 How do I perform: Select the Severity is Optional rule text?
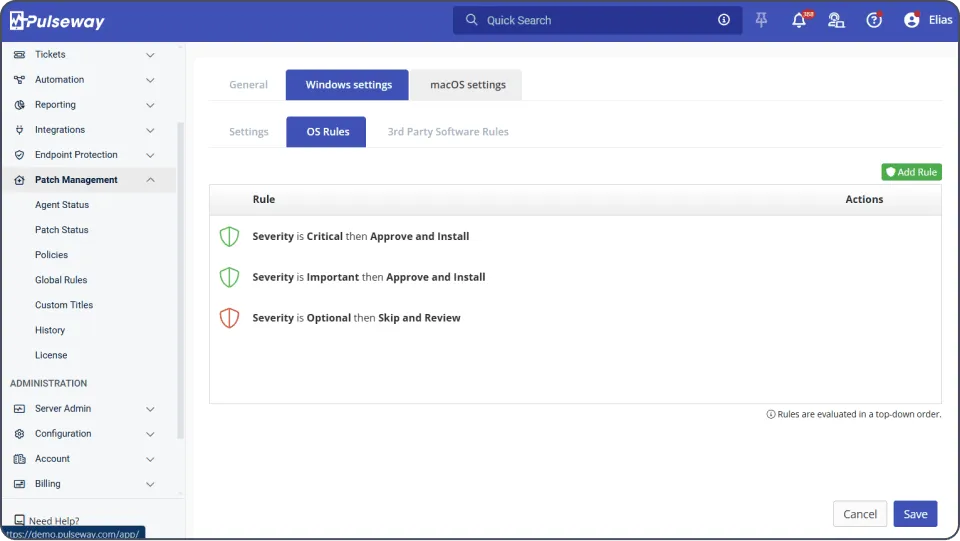(x=356, y=318)
